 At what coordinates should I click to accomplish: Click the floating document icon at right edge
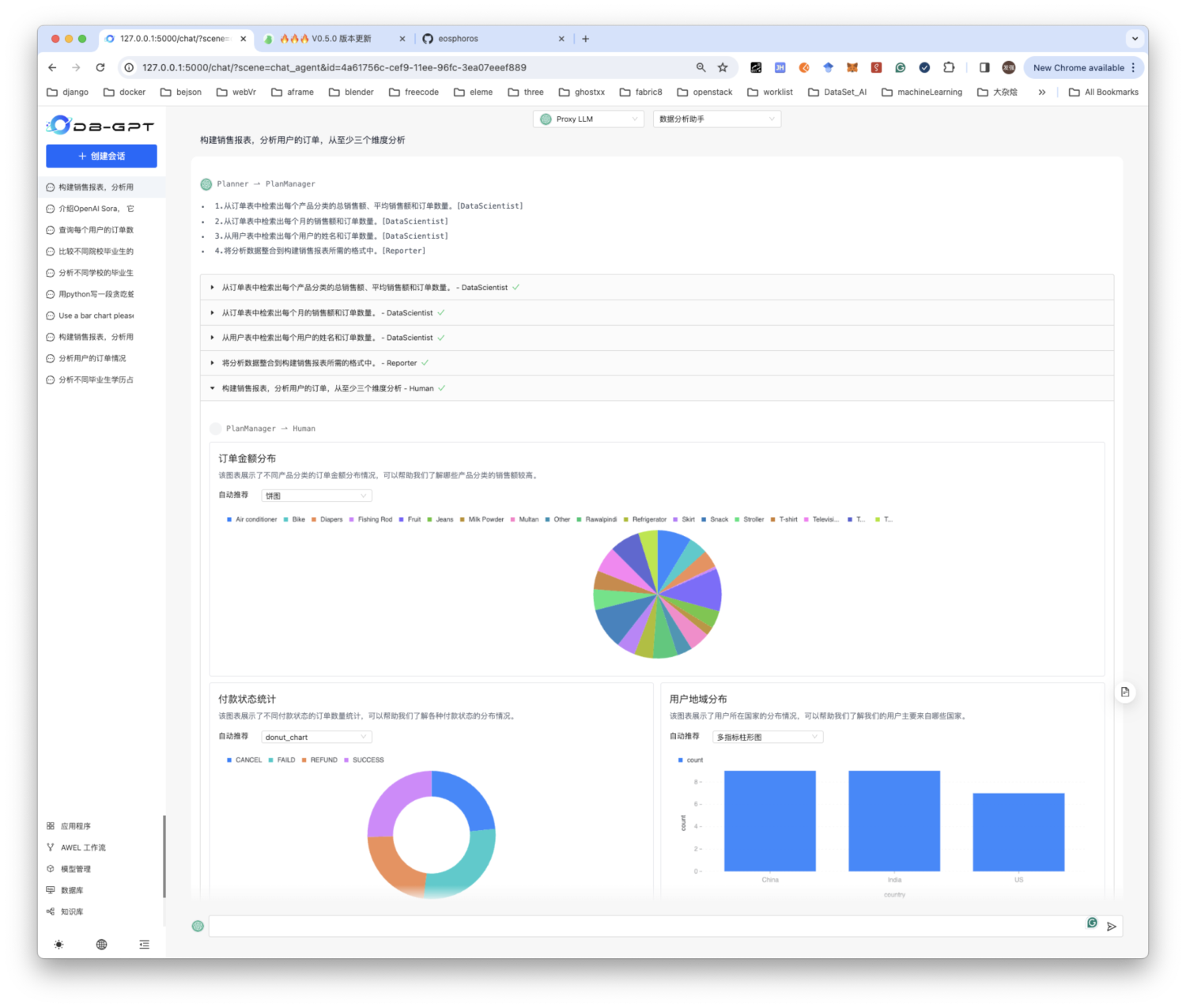coord(1124,692)
